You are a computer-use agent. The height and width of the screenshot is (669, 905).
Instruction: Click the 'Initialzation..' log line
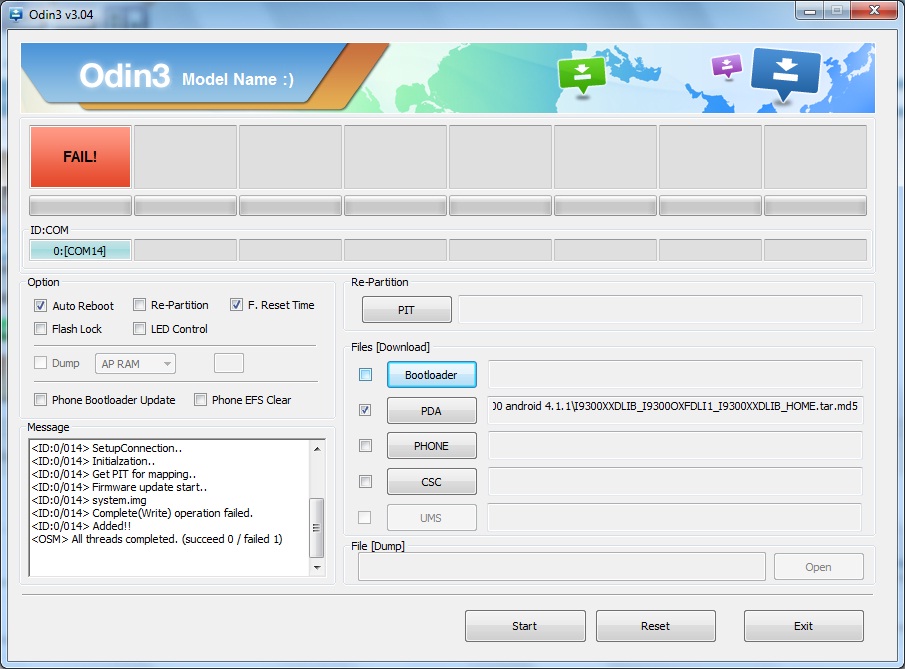pyautogui.click(x=94, y=461)
